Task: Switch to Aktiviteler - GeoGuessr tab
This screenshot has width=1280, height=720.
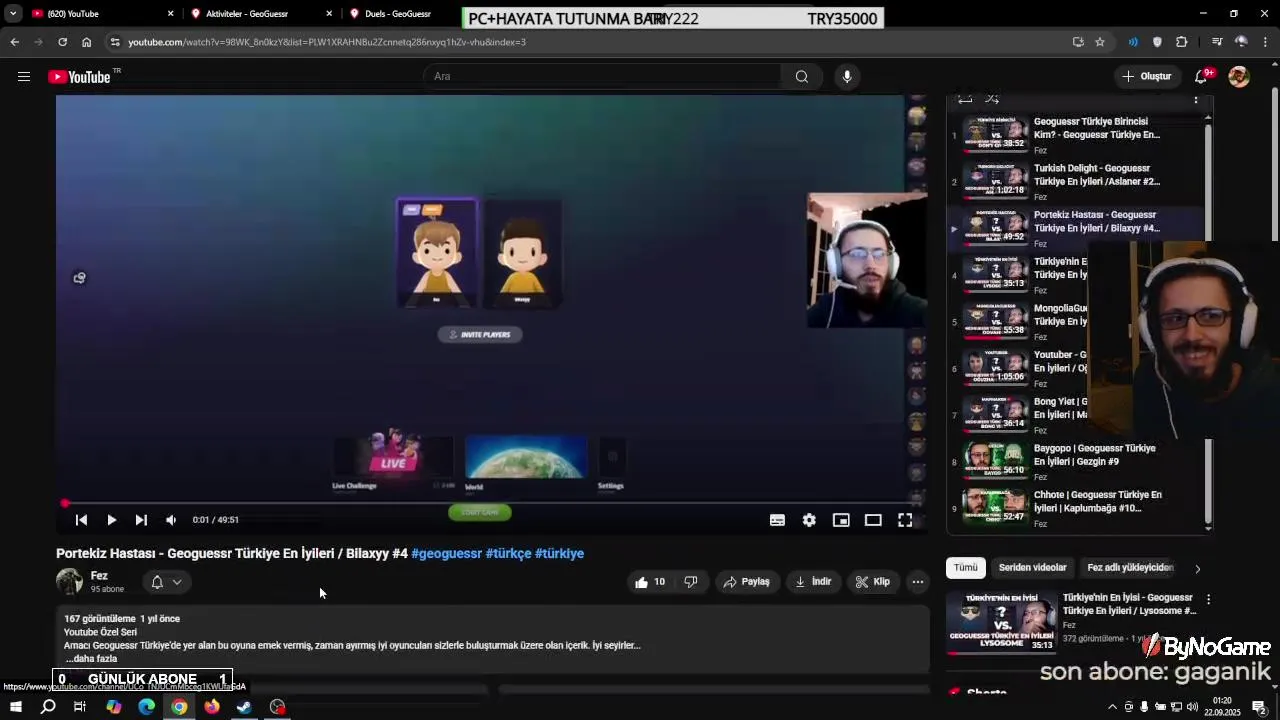Action: (x=260, y=14)
